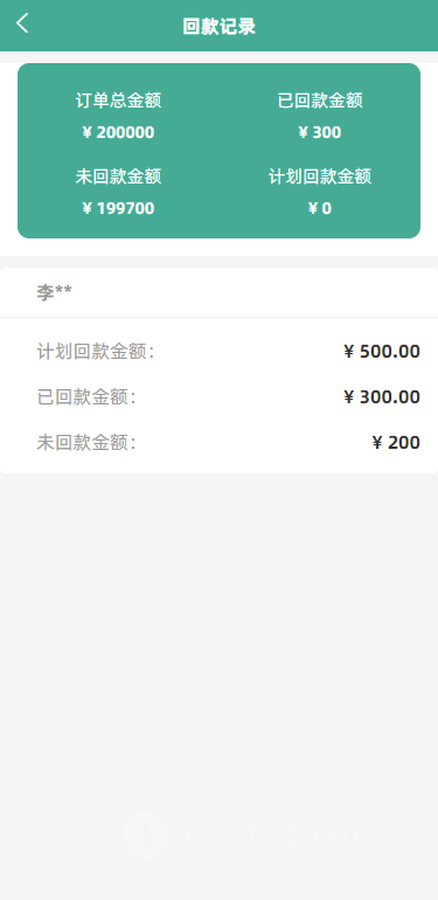The width and height of the screenshot is (438, 900).
Task: Click the 已回款金额: row label
Action: click(x=86, y=397)
